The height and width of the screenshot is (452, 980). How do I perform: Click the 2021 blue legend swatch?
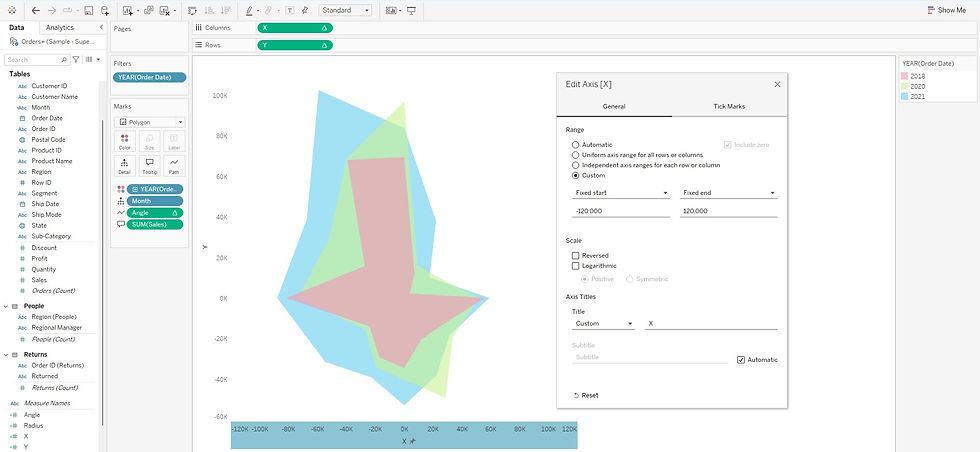coord(904,97)
